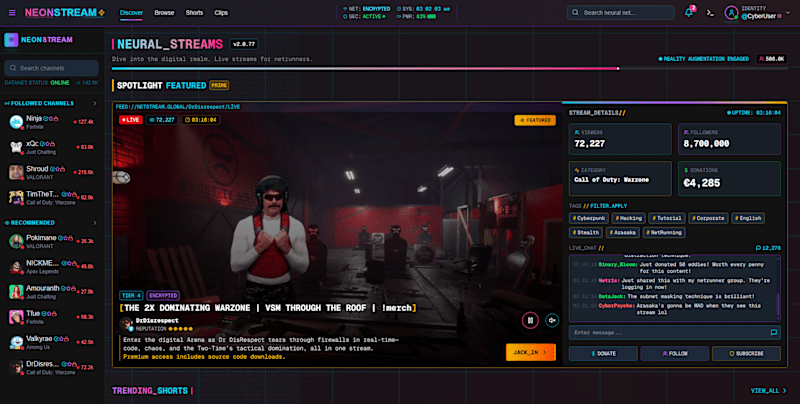Expand the CyberUser identity dropdown chevron

click(x=788, y=13)
